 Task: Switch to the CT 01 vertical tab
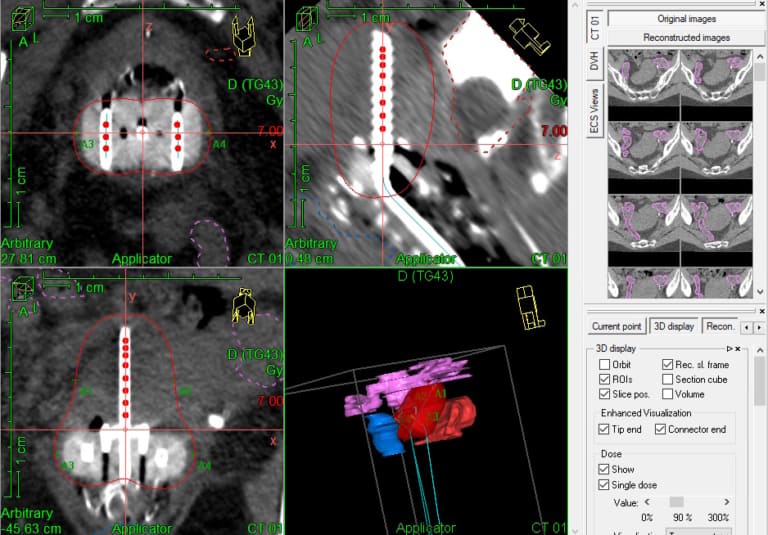[595, 27]
